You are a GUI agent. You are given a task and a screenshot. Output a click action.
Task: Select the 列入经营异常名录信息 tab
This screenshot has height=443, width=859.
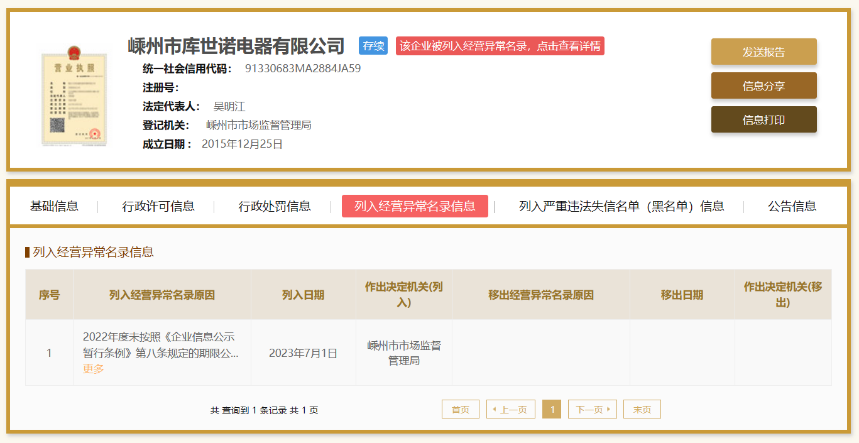[x=415, y=206]
